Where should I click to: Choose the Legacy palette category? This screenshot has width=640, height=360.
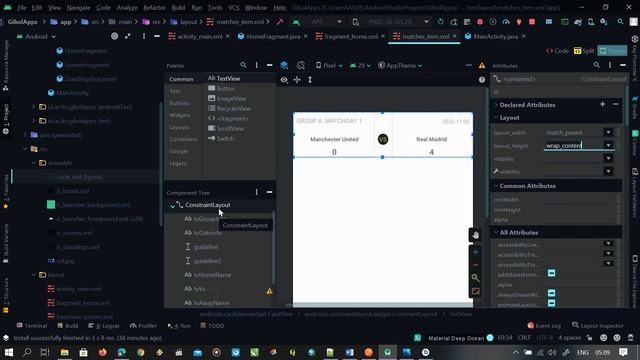pos(178,163)
